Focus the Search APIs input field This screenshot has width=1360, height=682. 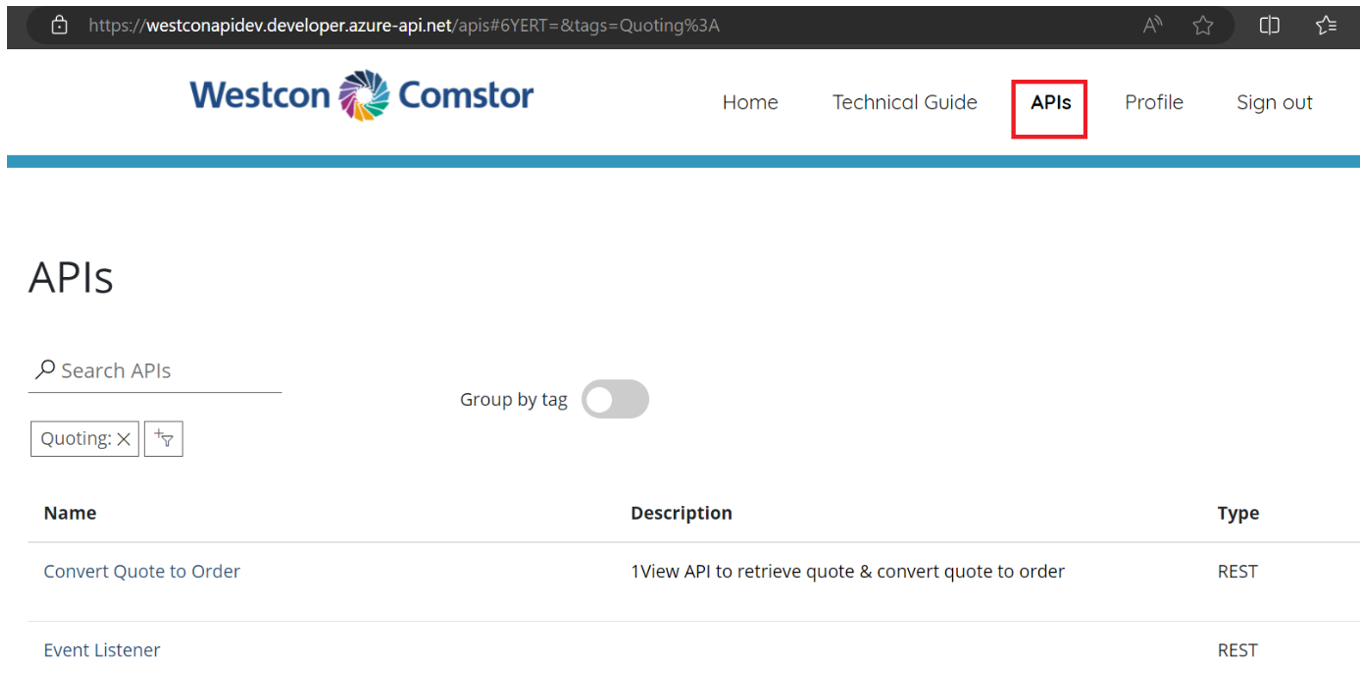pos(165,371)
